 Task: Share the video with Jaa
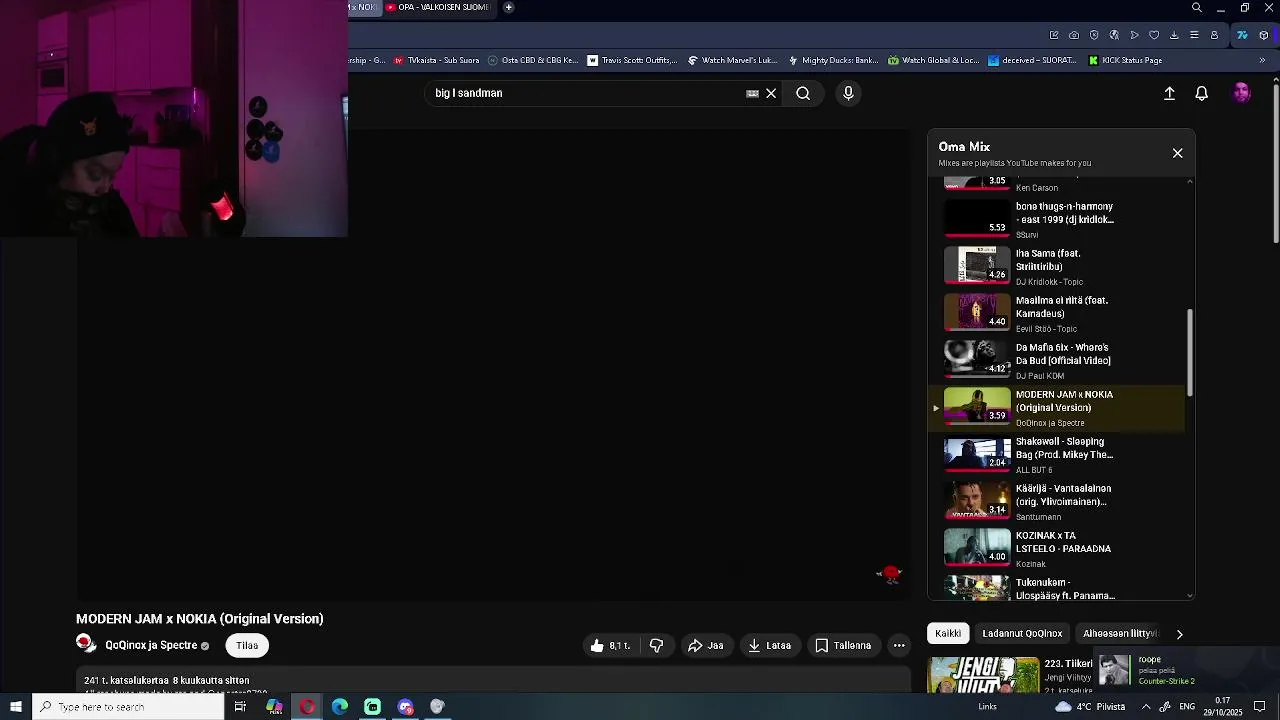[705, 645]
